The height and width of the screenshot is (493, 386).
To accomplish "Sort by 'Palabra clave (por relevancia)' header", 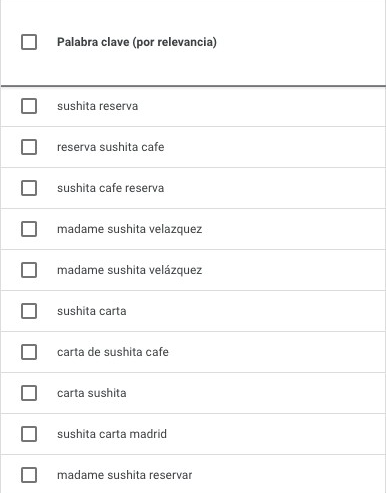I will [137, 42].
